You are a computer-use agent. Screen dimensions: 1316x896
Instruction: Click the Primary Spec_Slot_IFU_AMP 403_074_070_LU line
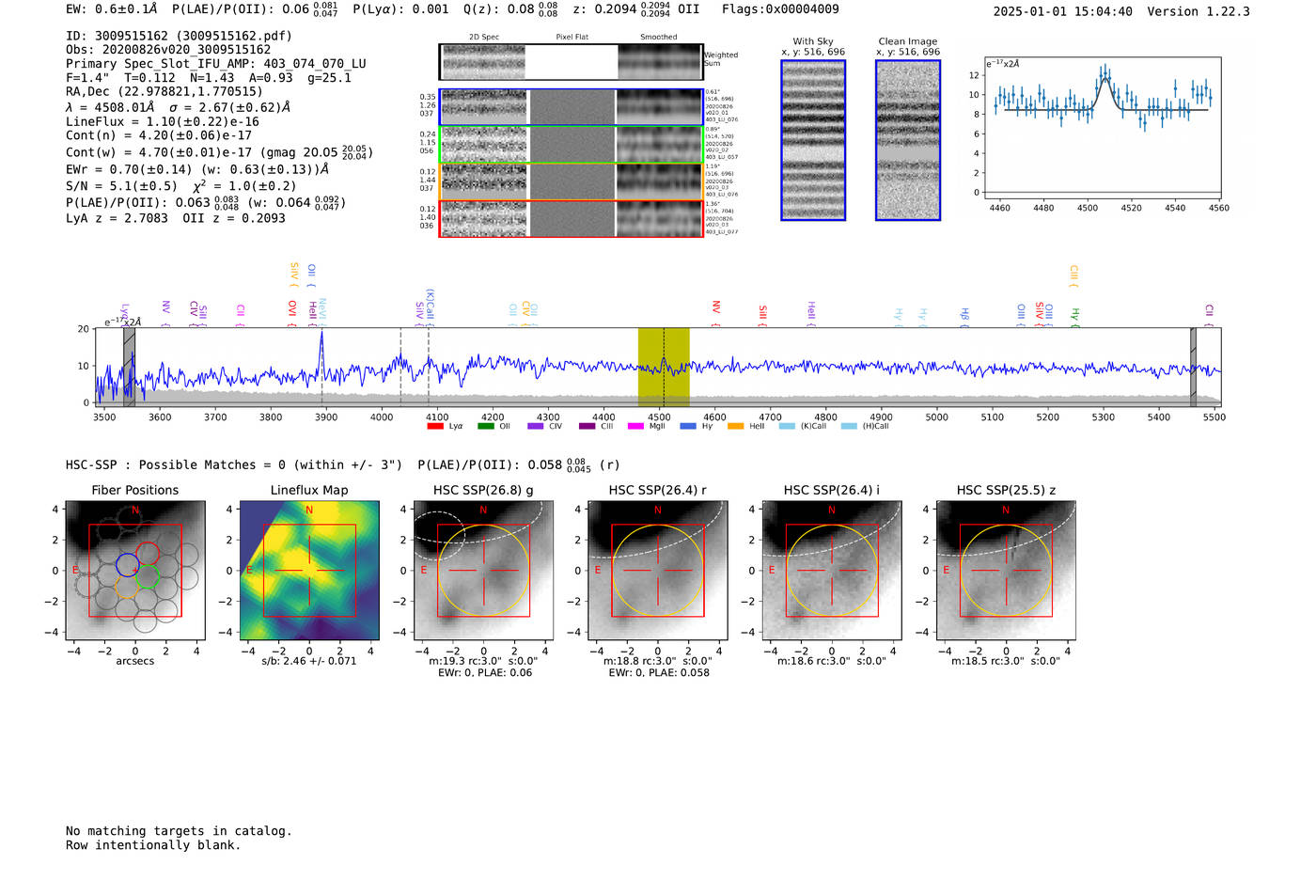(216, 64)
